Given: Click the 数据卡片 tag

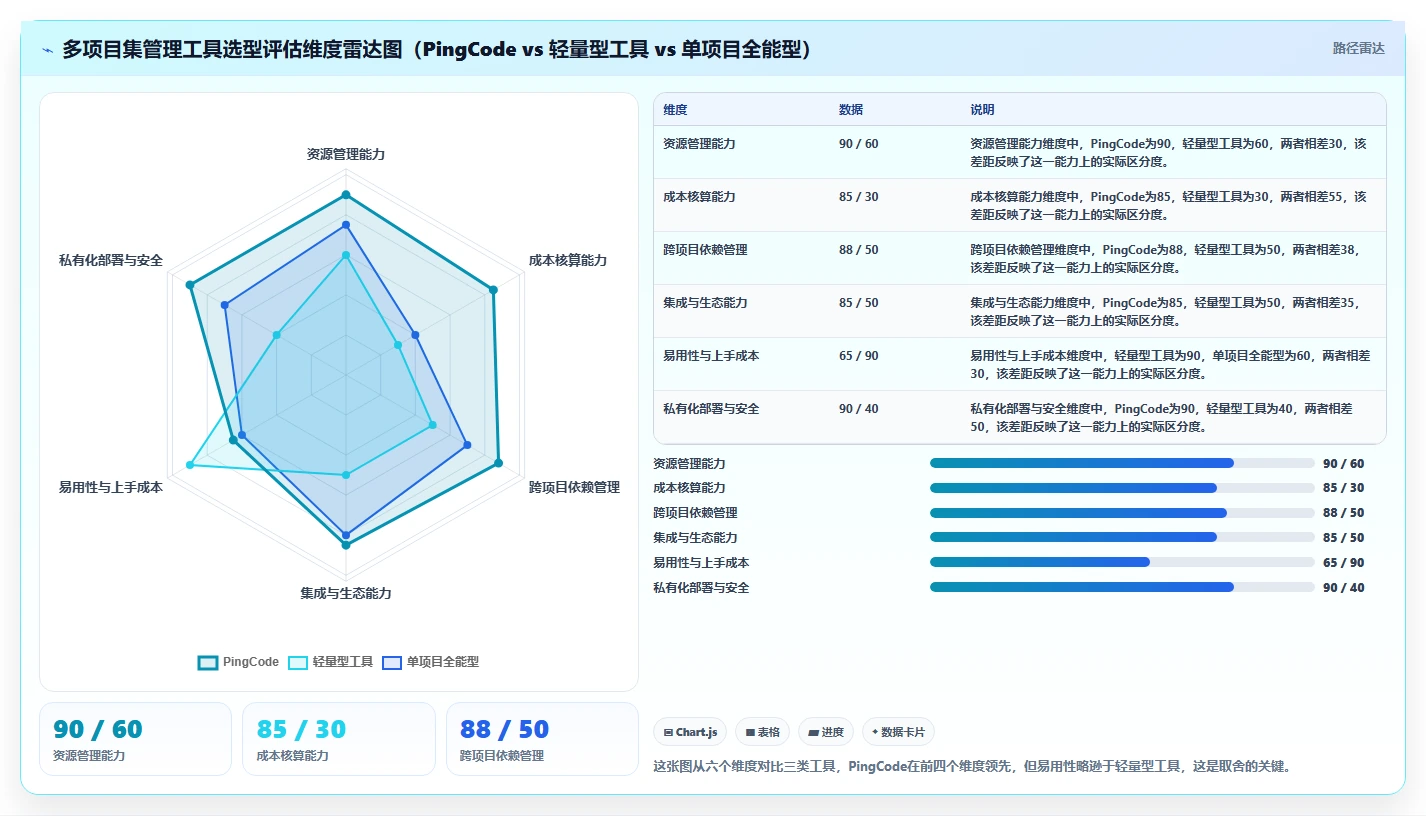Looking at the screenshot, I should pyautogui.click(x=898, y=732).
